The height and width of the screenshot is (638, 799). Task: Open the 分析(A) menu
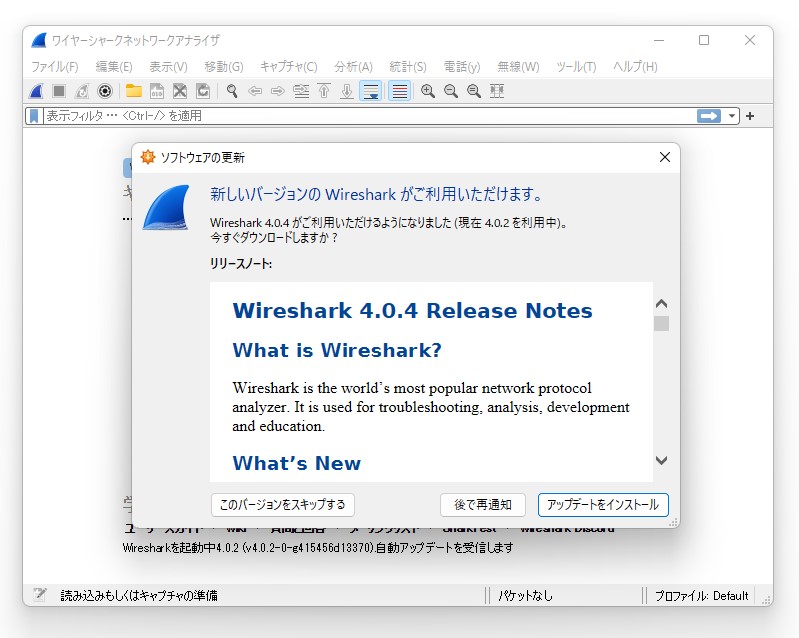point(354,67)
